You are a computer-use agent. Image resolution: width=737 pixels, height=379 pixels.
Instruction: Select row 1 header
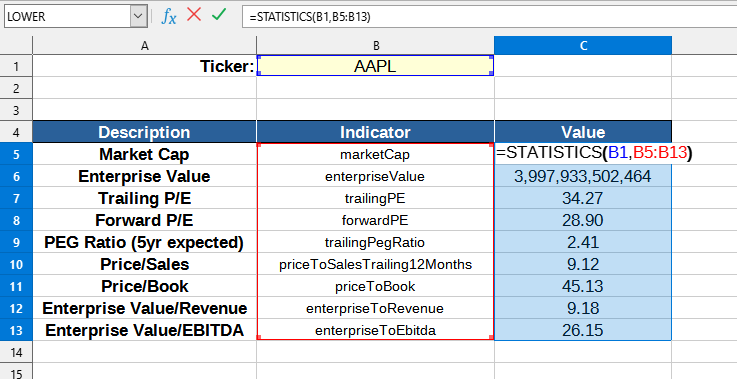click(16, 66)
